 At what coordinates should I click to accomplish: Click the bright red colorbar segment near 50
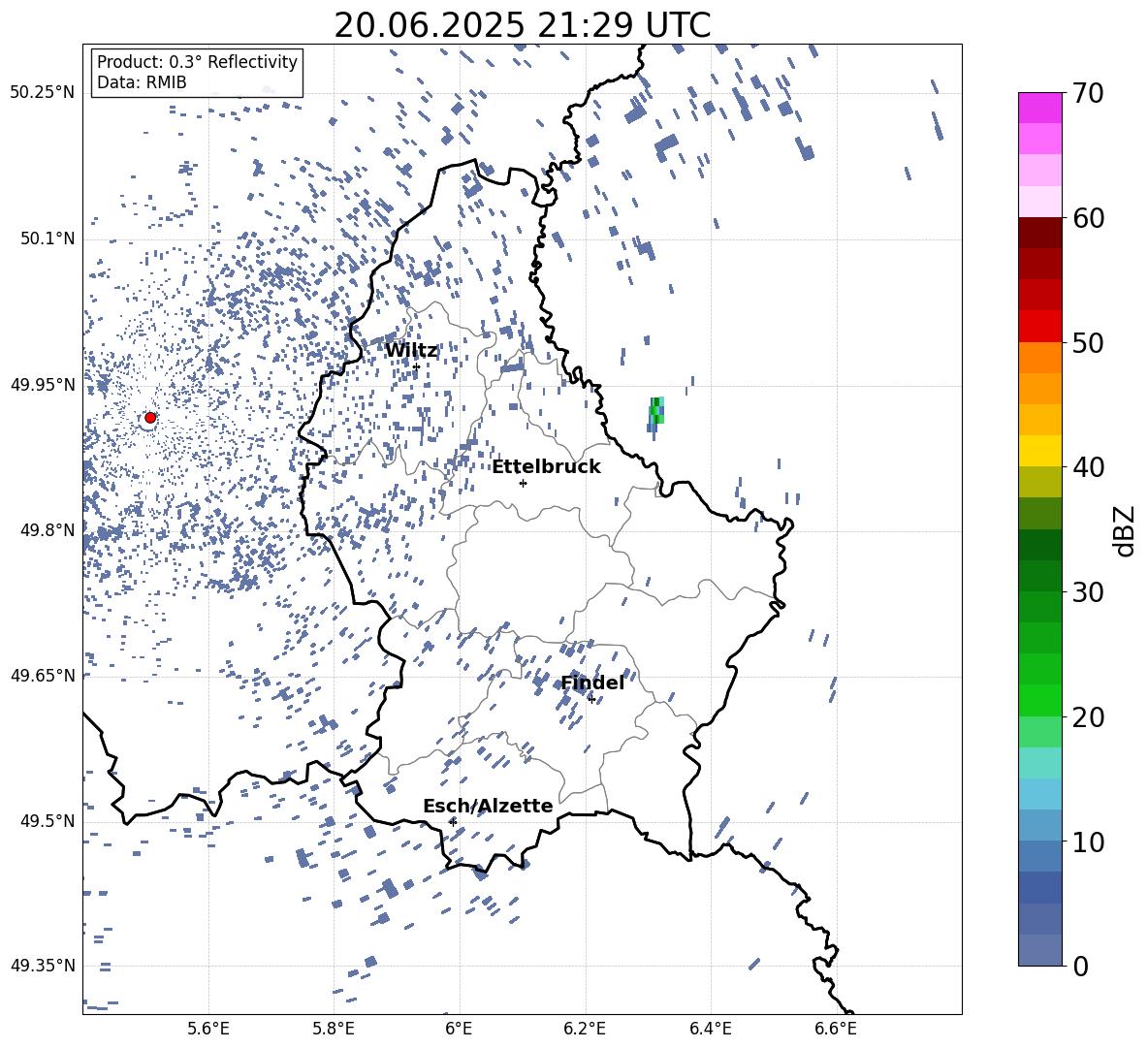coord(1040,327)
